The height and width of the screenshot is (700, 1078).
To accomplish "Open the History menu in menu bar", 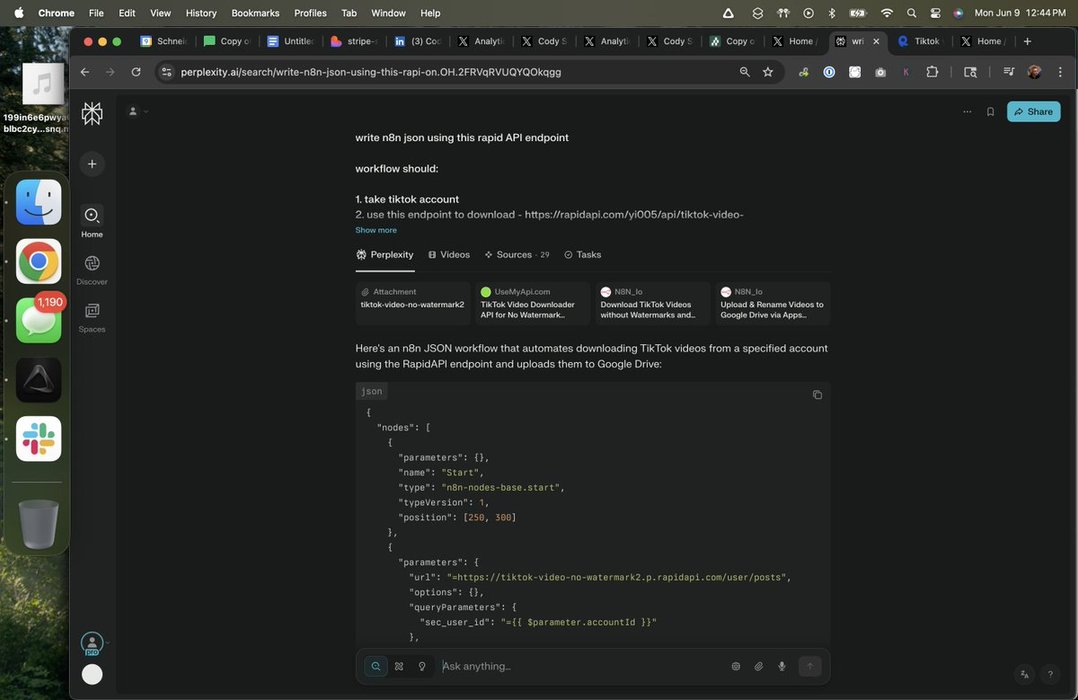I will coord(201,13).
